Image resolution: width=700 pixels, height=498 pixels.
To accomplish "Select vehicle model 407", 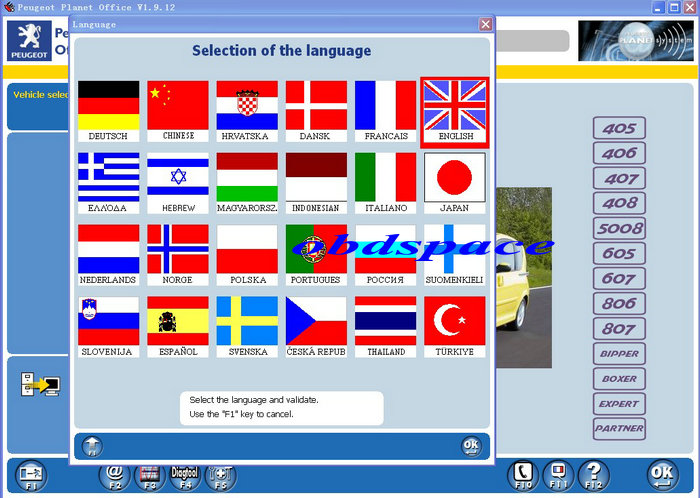I will pyautogui.click(x=619, y=178).
